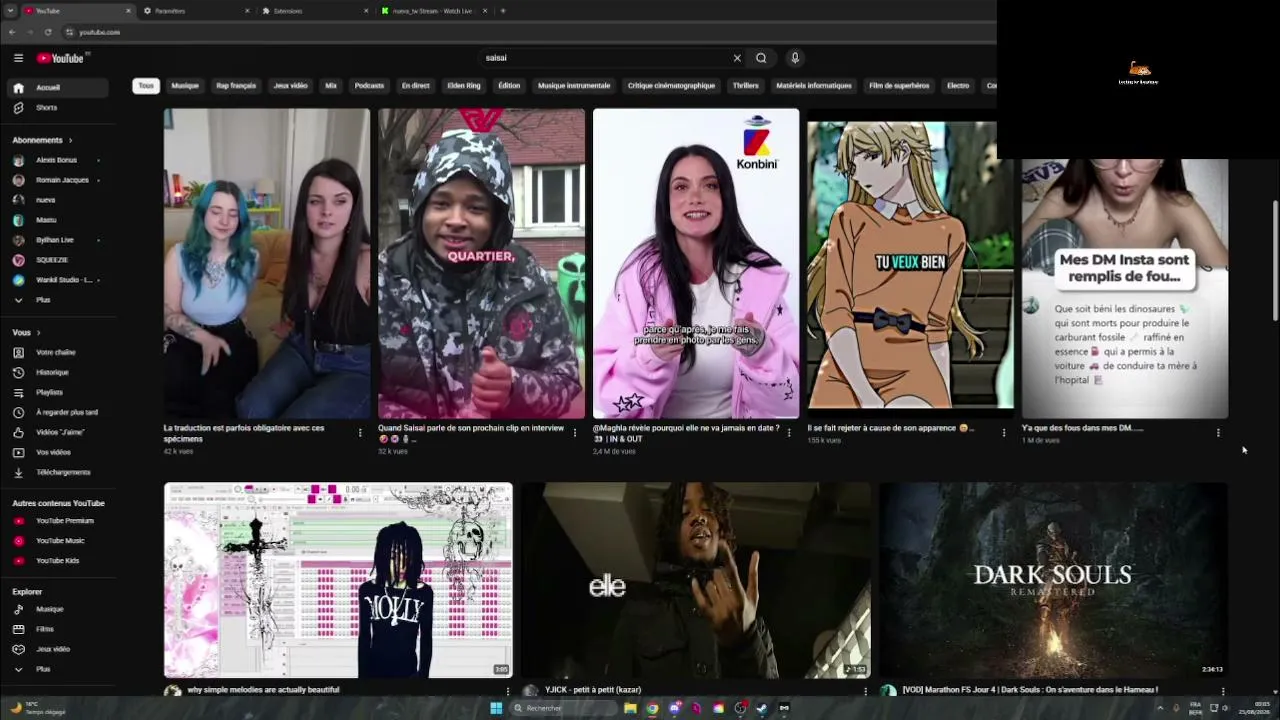Open Historique in the sidebar
This screenshot has height=720, width=1280.
59,372
